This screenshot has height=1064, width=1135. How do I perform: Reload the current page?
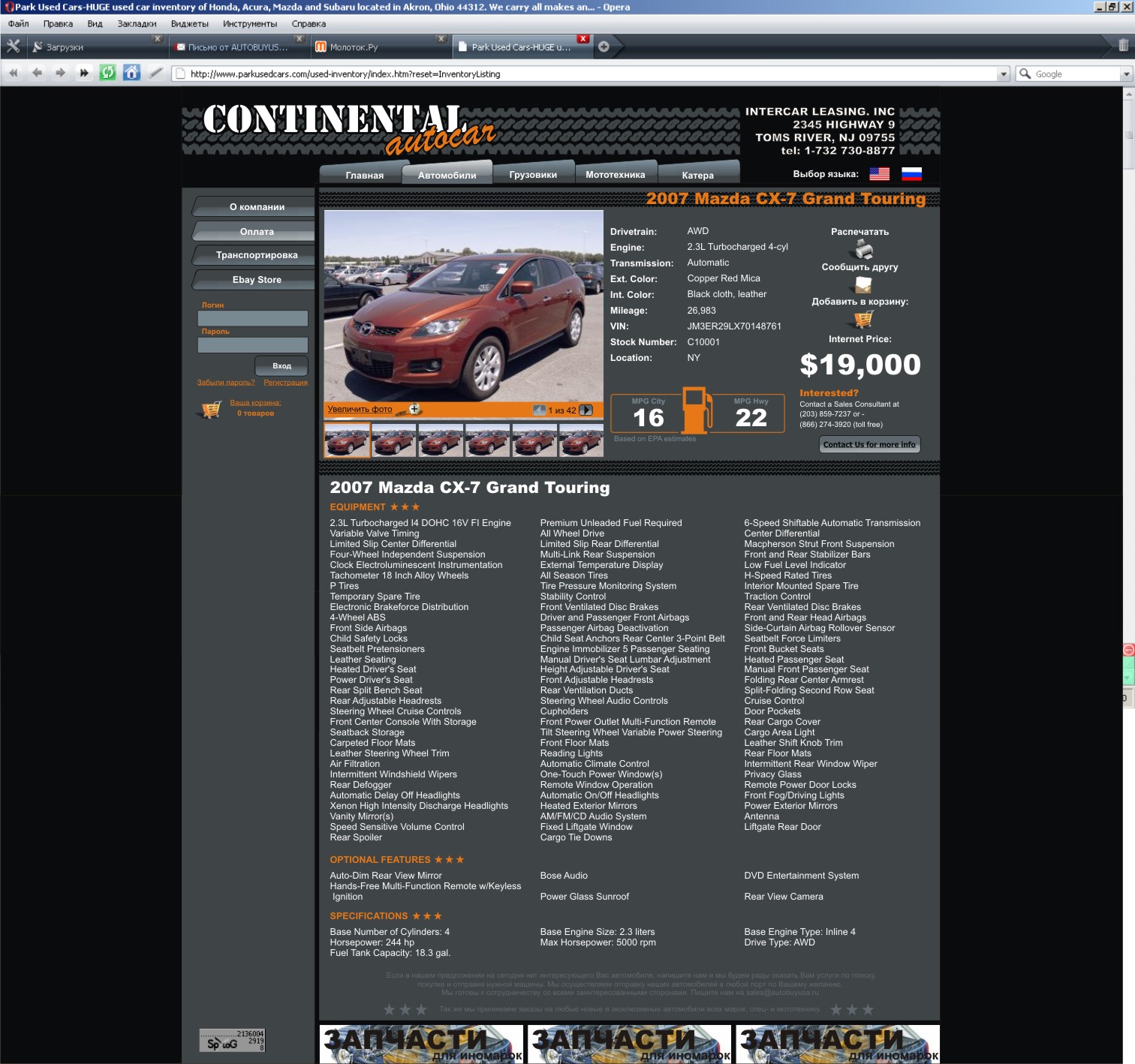pos(108,73)
